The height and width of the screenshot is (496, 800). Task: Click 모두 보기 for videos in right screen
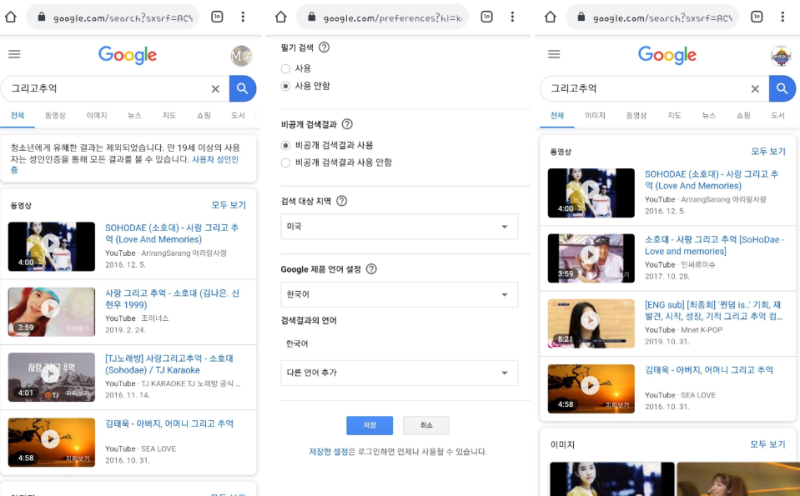tap(768, 152)
